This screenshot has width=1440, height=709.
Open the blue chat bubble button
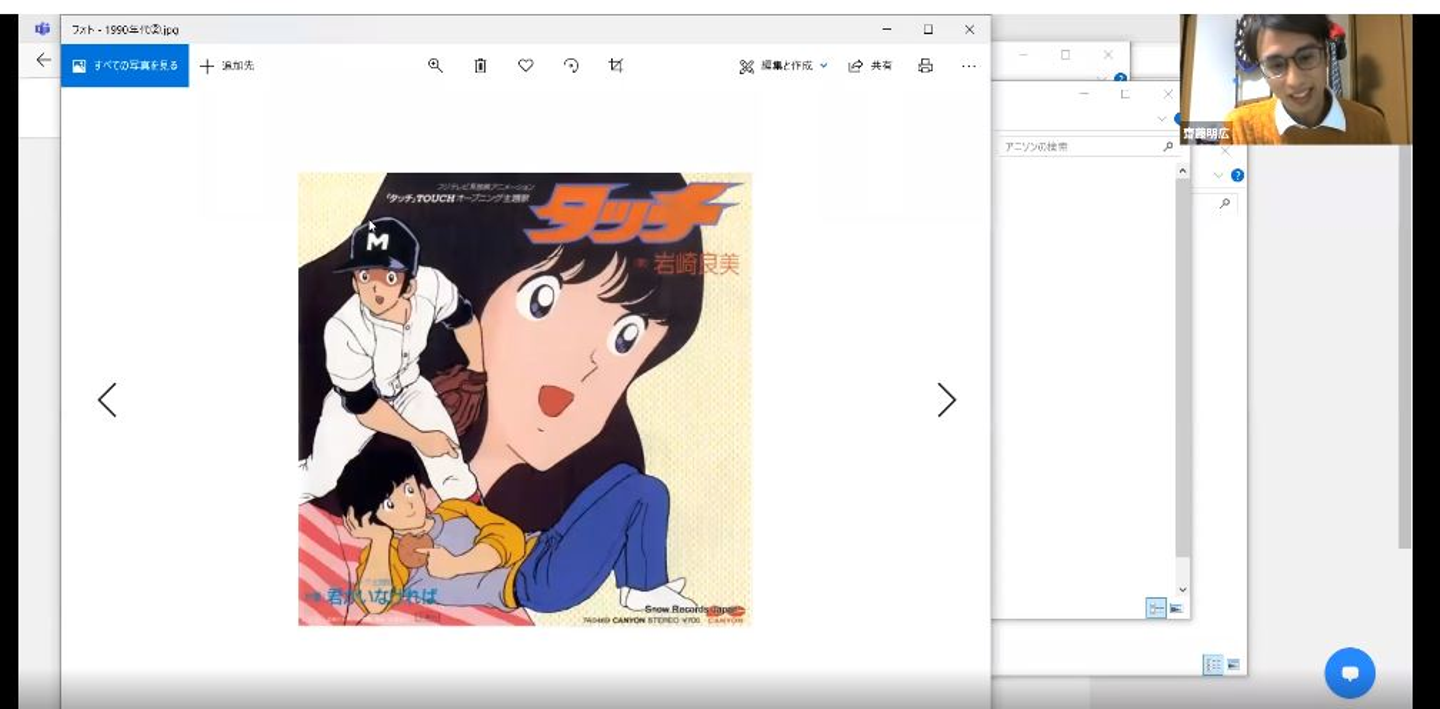pyautogui.click(x=1350, y=673)
